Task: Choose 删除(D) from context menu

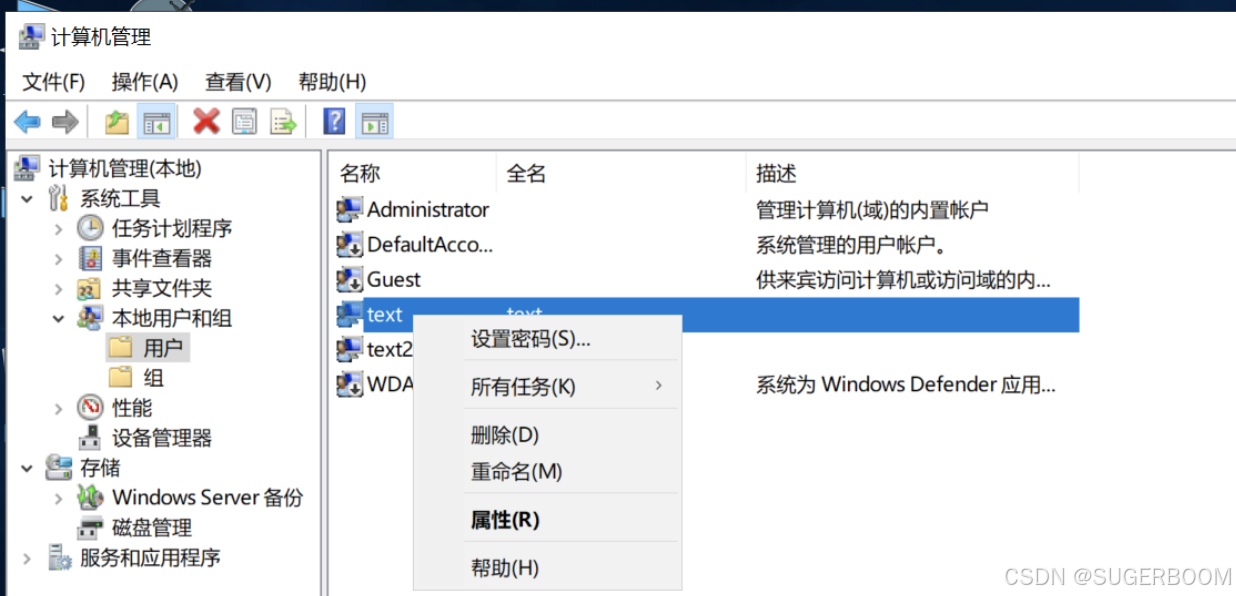Action: coord(547,435)
